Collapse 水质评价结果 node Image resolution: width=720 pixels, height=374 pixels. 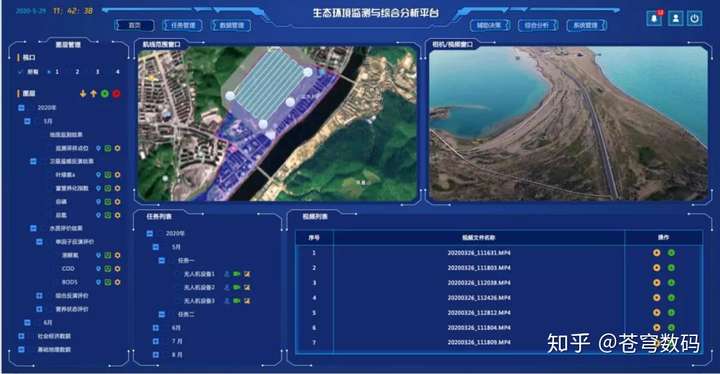click(x=34, y=228)
